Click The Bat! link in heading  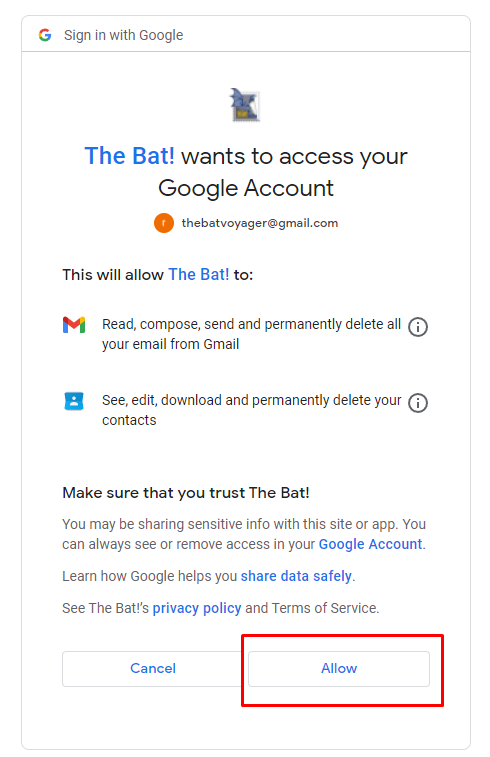(x=129, y=156)
